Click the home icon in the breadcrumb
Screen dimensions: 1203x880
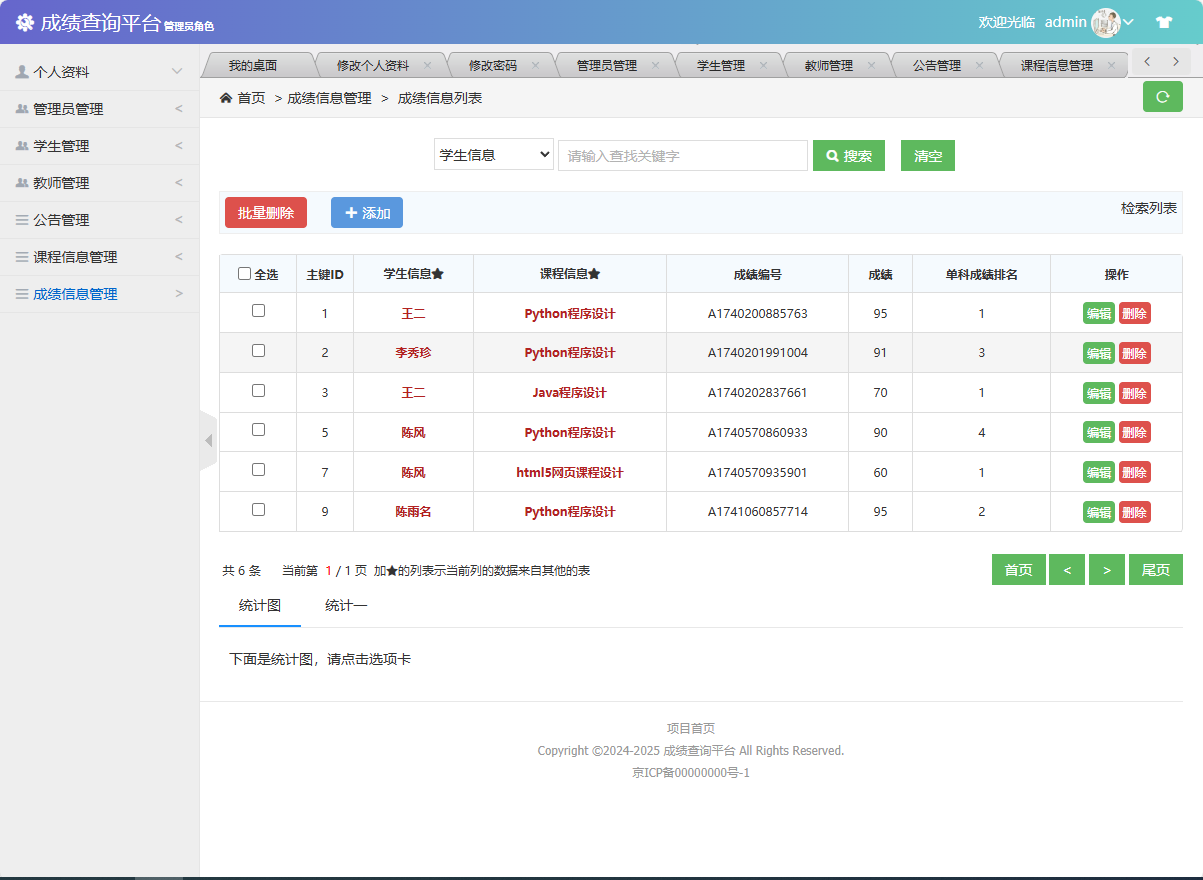click(226, 99)
